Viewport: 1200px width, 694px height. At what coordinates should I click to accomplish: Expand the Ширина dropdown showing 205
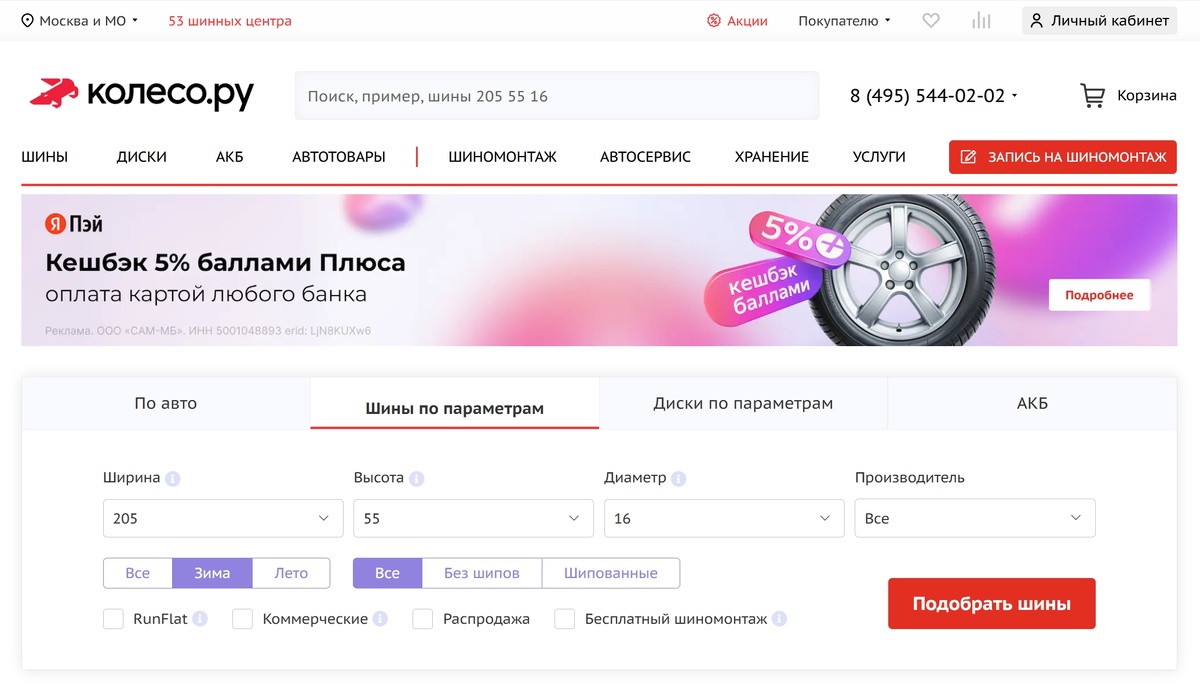point(217,518)
